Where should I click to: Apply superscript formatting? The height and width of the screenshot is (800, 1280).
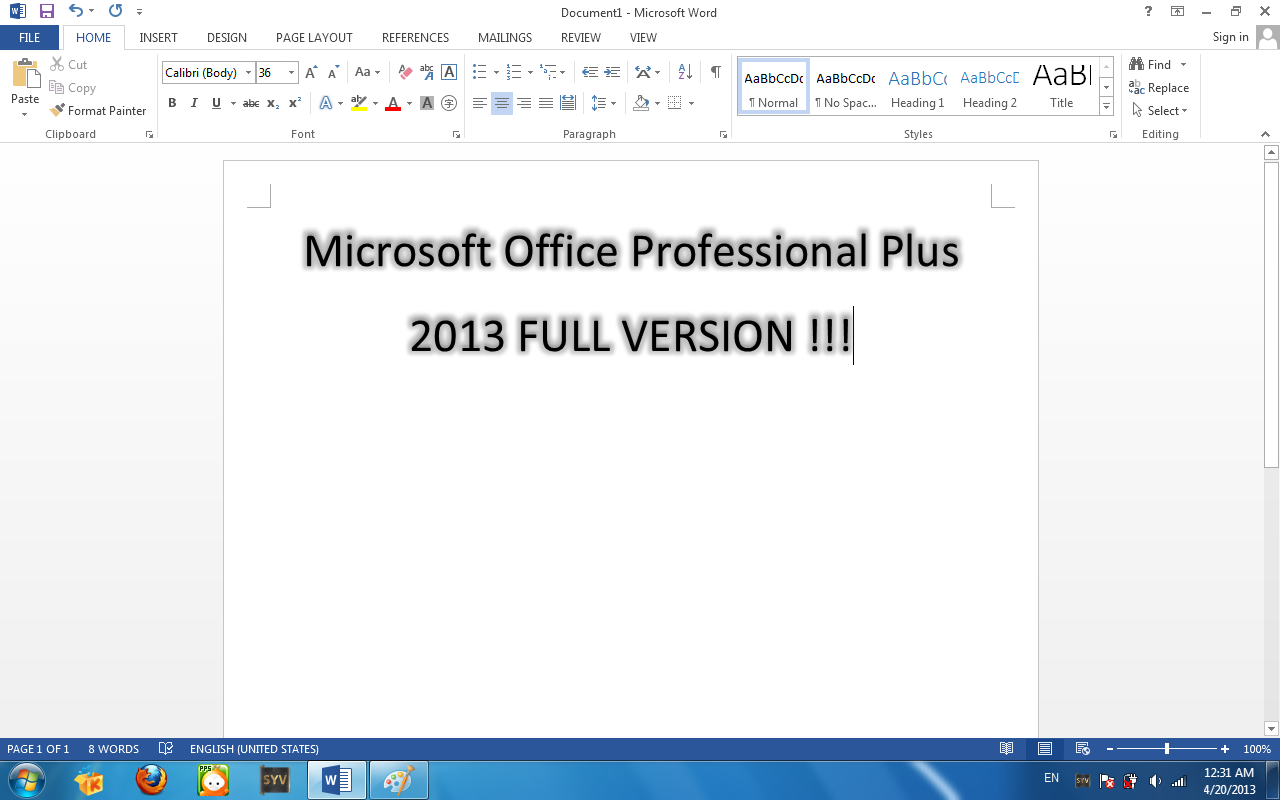click(x=295, y=103)
